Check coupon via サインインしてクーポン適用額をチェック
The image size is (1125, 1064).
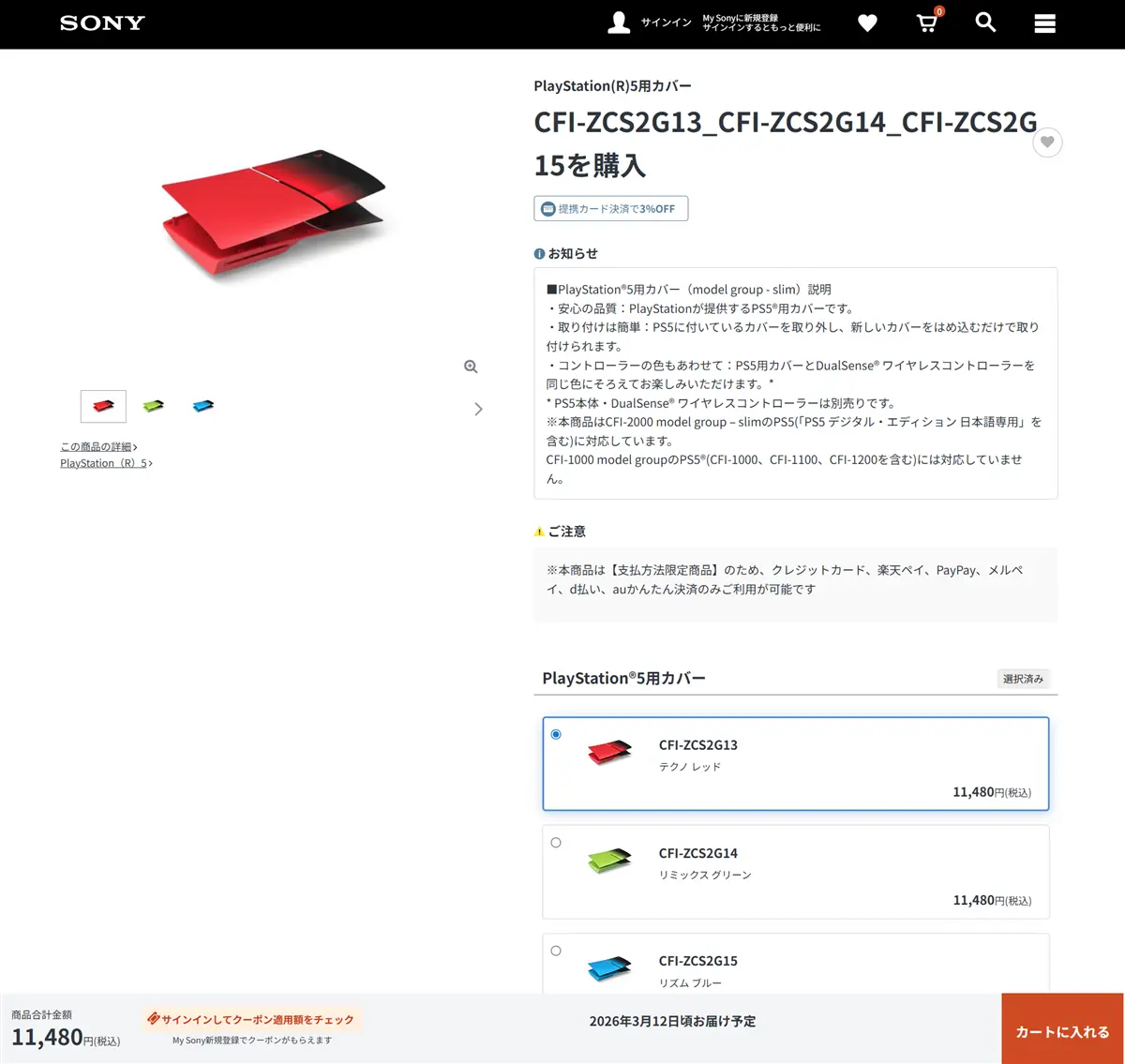[251, 1019]
